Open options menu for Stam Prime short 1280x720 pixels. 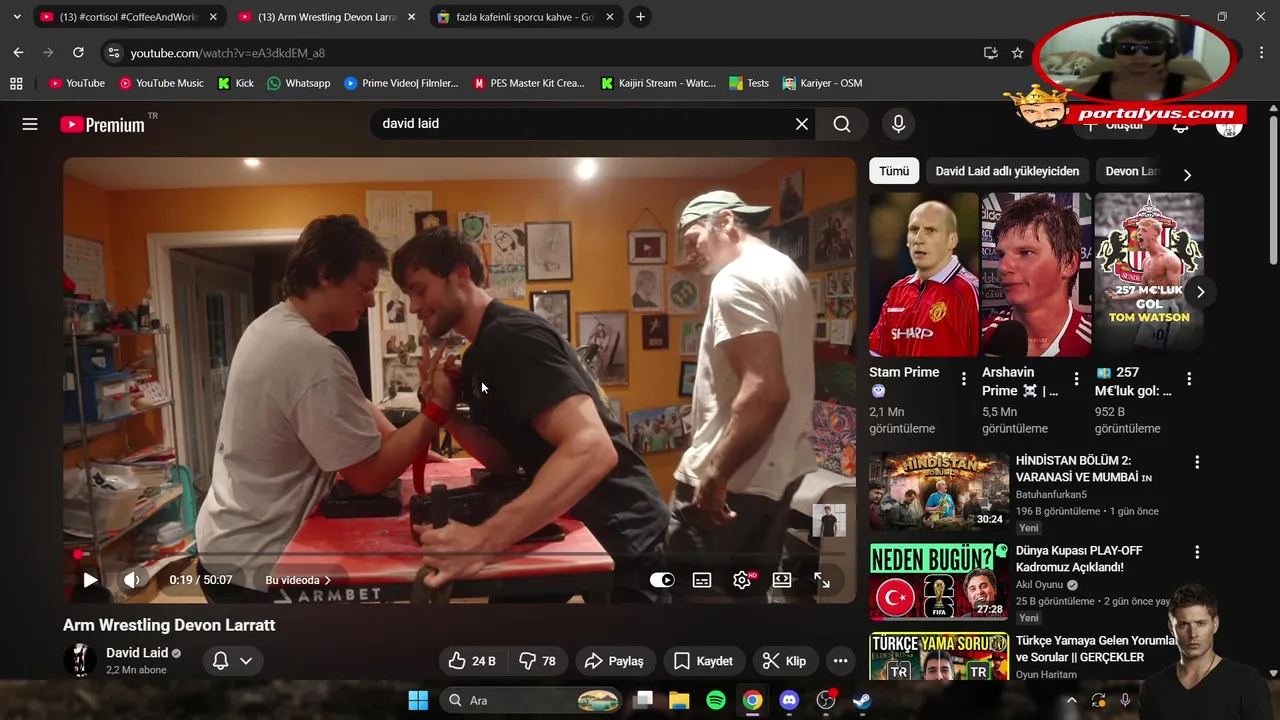964,379
